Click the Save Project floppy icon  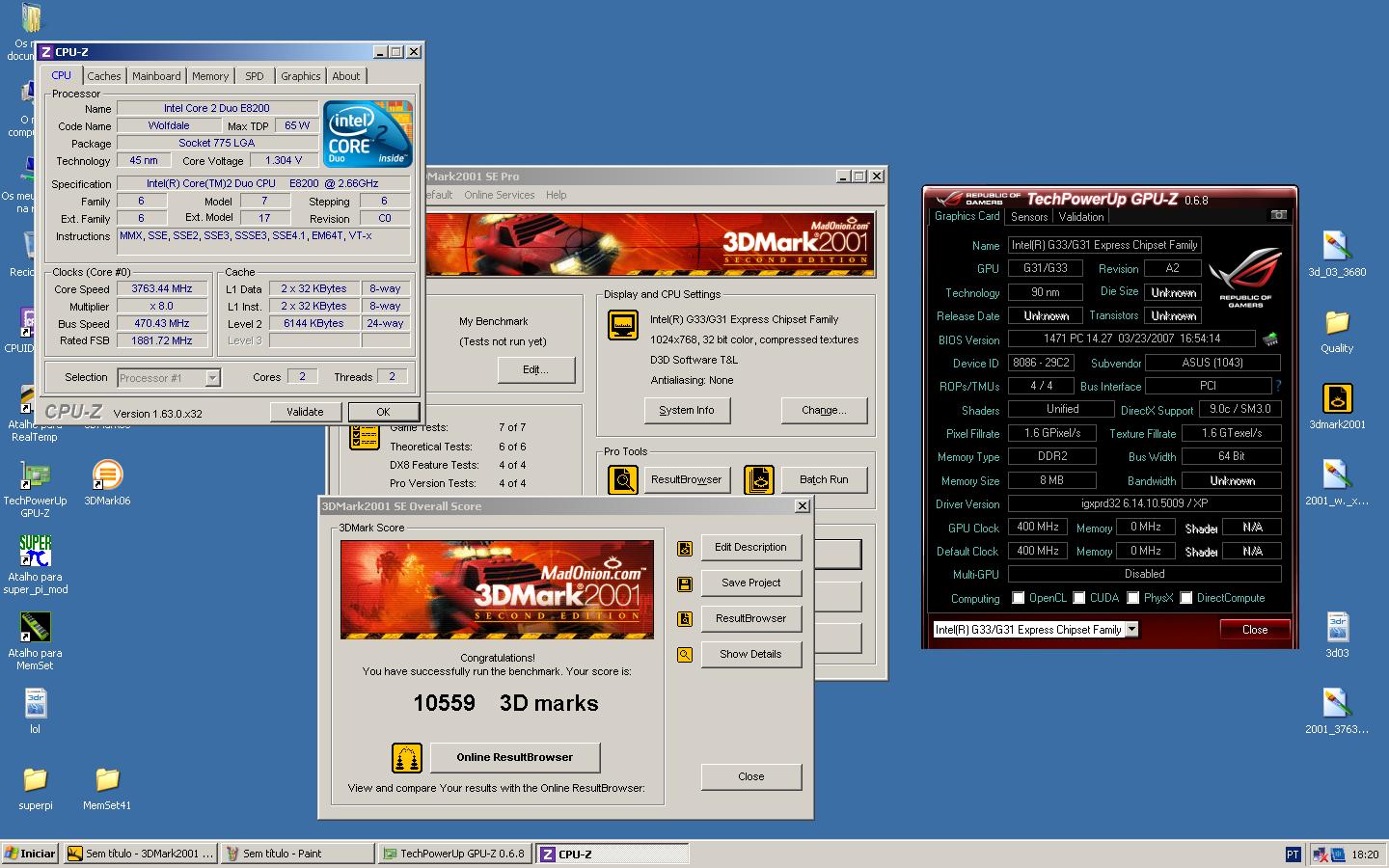(x=685, y=583)
